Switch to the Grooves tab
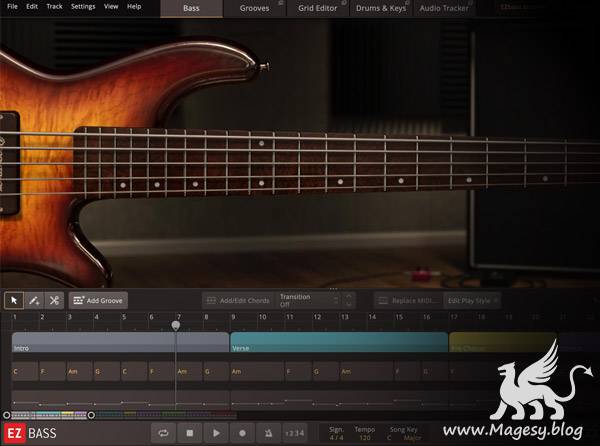 pyautogui.click(x=254, y=8)
